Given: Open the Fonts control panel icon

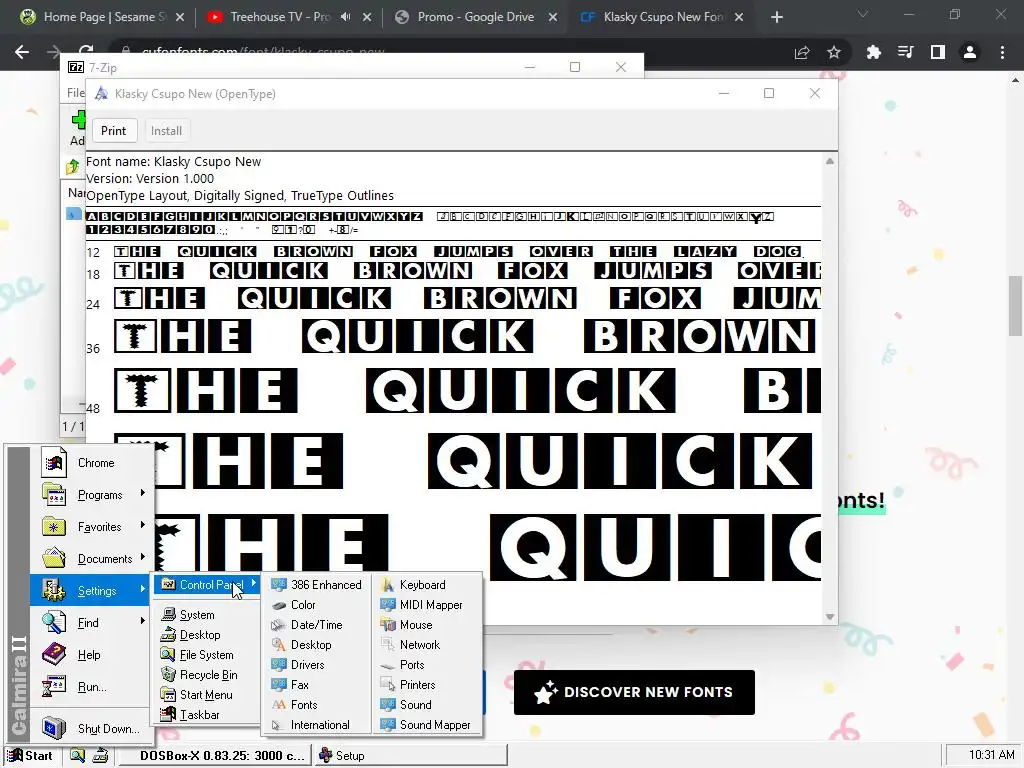Looking at the screenshot, I should pos(279,705).
